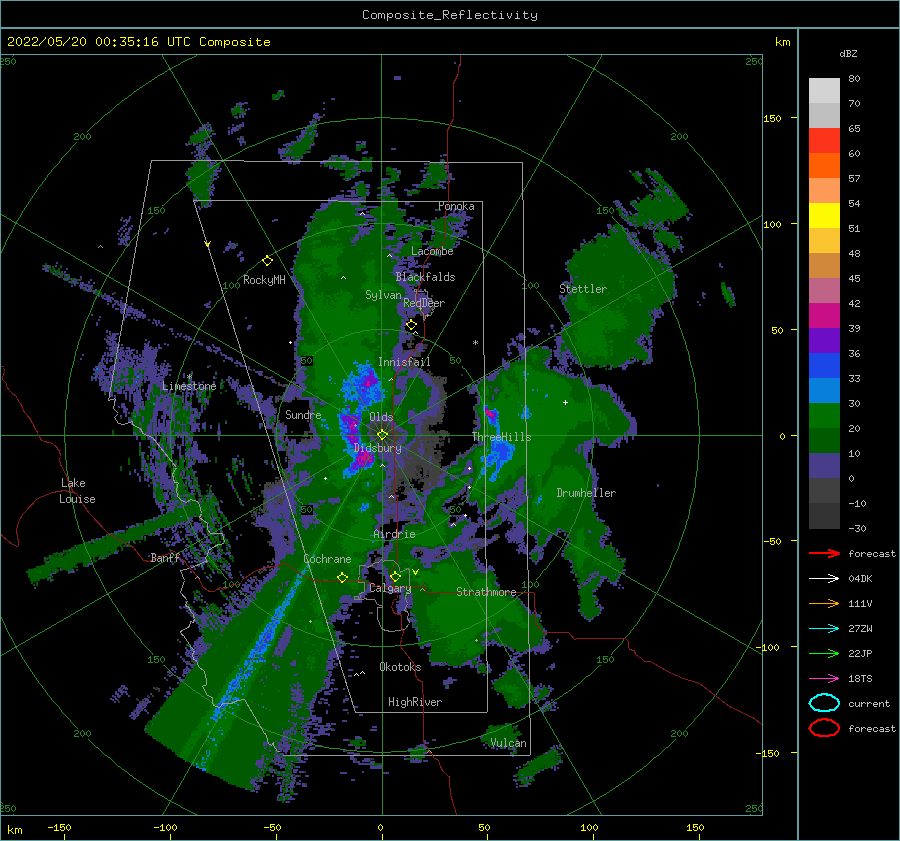This screenshot has height=841, width=900.
Task: Click the blue 36 dBZ swatch
Action: (824, 365)
